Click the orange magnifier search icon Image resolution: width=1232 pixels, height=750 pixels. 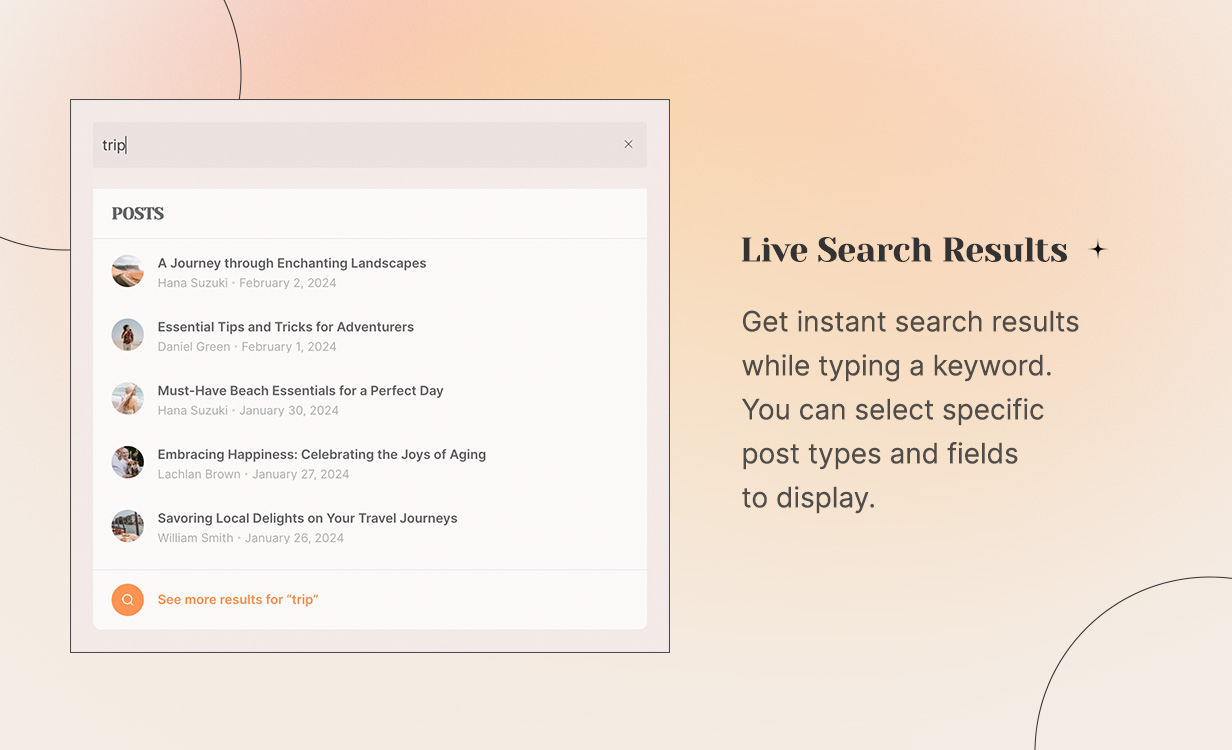pos(128,600)
